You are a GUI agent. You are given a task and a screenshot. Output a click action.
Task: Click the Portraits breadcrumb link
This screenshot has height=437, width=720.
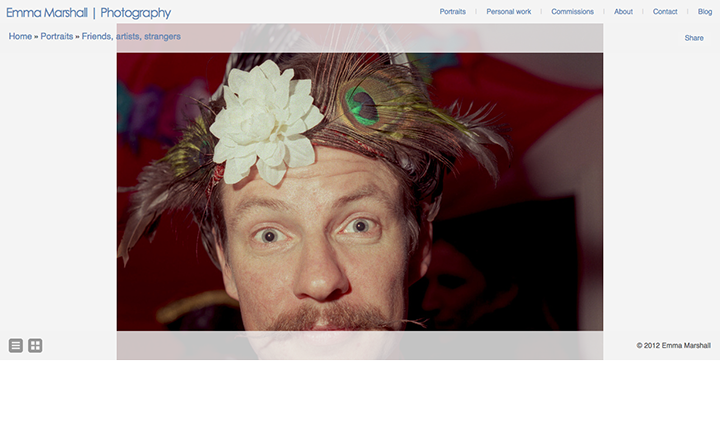[x=56, y=36]
